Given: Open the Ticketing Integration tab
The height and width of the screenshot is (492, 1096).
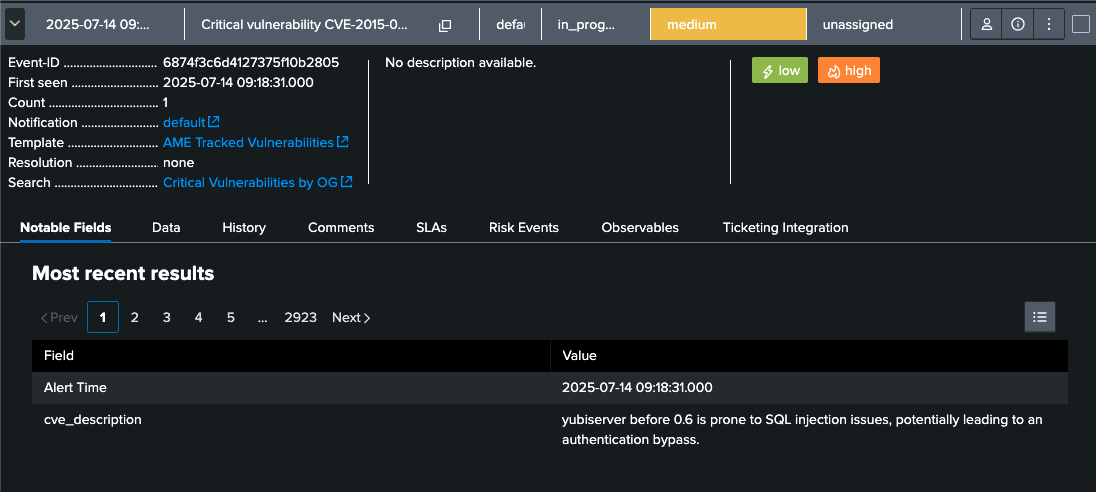Looking at the screenshot, I should point(785,227).
